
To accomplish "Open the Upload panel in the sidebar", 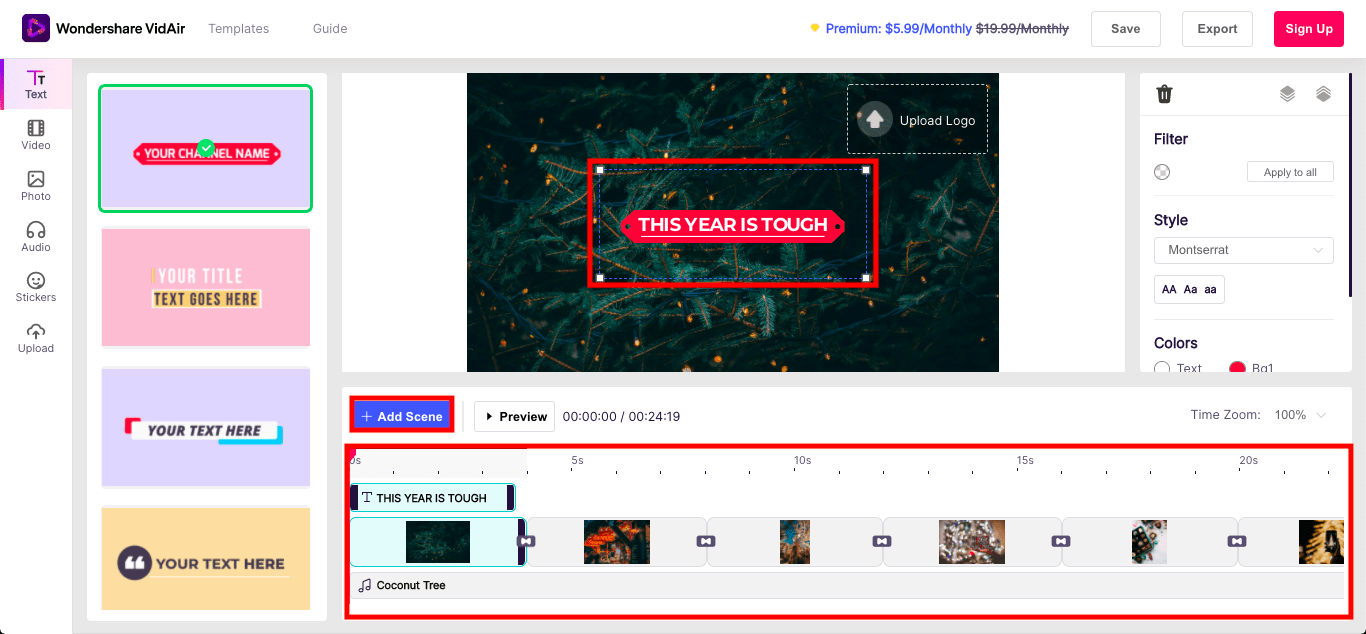I will pyautogui.click(x=36, y=338).
